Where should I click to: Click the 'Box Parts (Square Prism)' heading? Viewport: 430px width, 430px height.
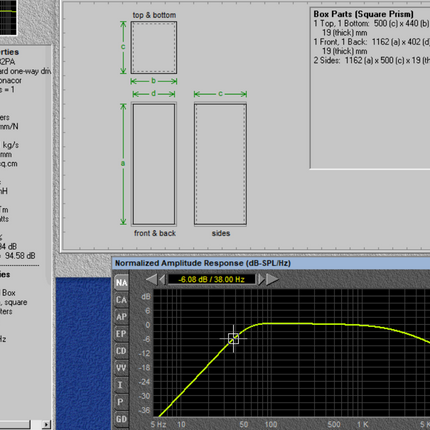point(363,14)
